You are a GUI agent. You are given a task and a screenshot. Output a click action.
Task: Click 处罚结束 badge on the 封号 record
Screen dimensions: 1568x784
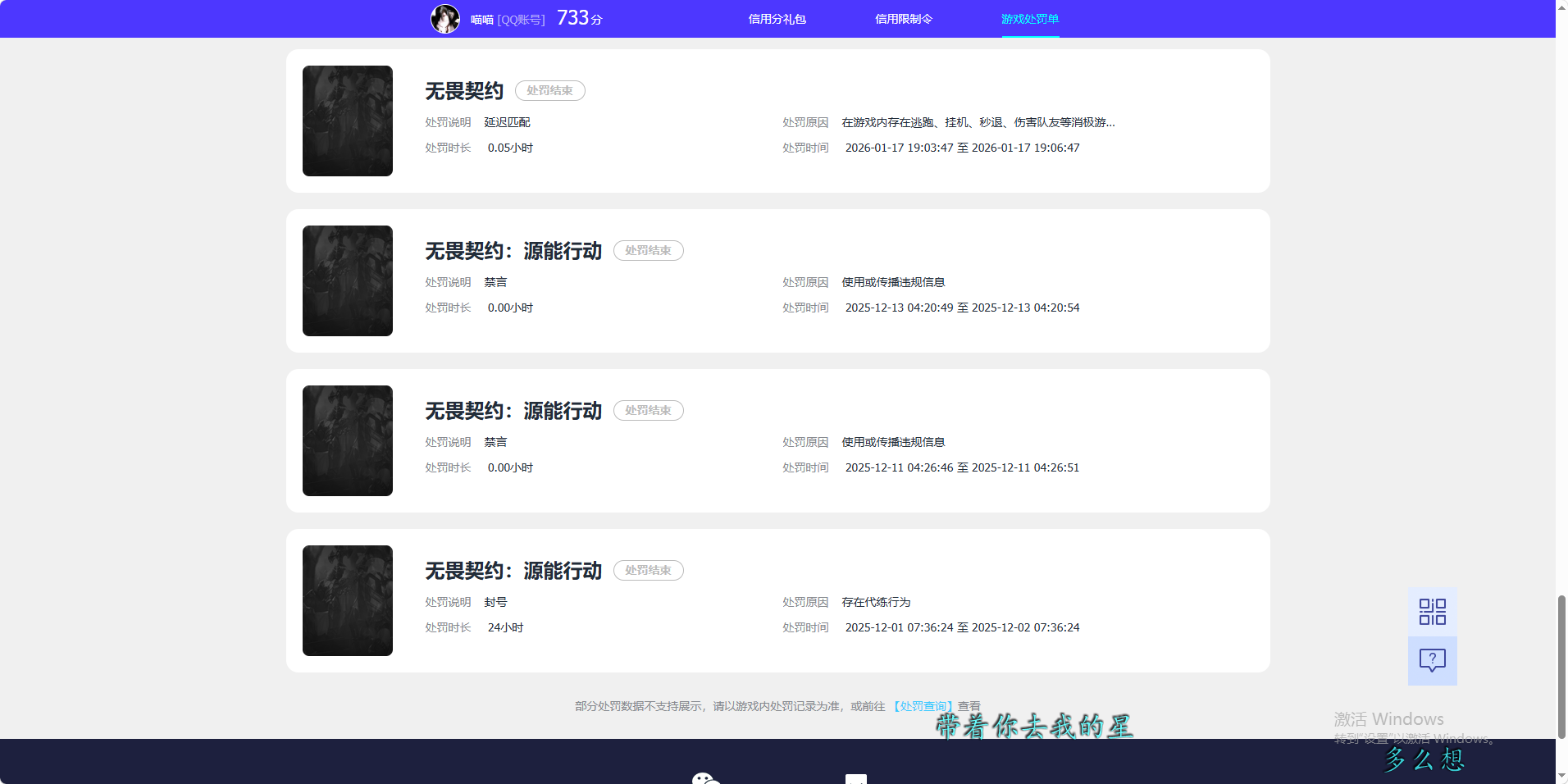(648, 570)
